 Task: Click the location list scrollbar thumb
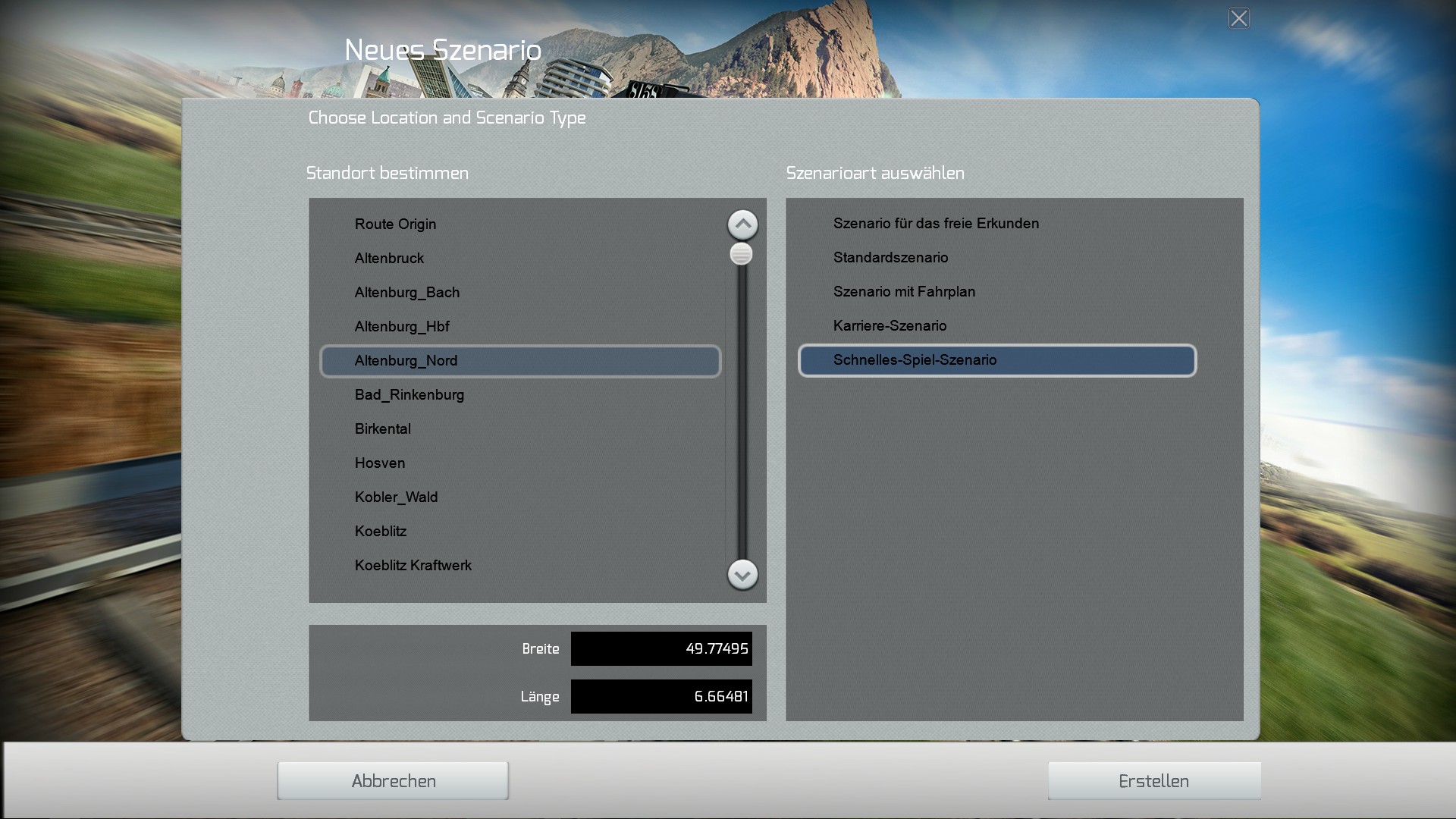741,254
